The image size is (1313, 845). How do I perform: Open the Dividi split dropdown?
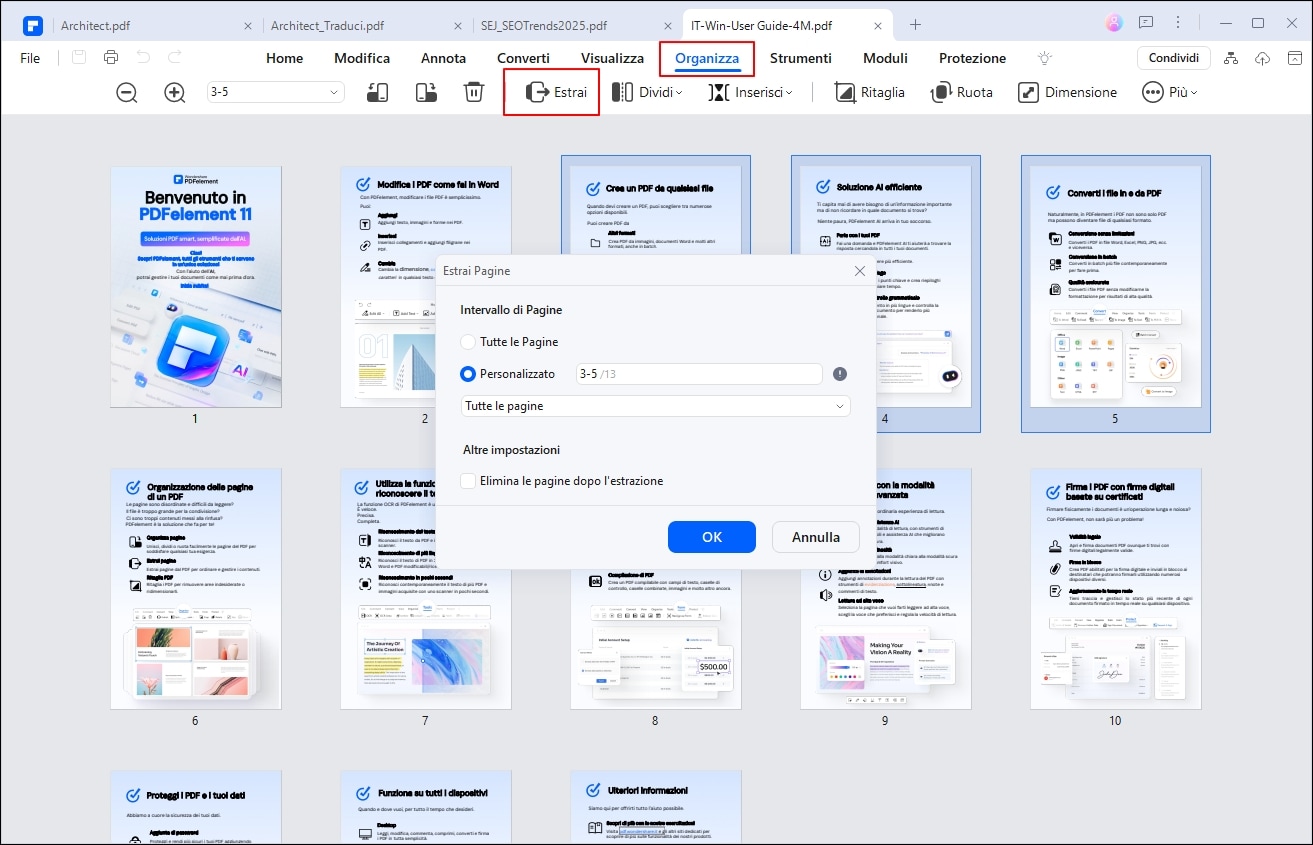[x=648, y=92]
